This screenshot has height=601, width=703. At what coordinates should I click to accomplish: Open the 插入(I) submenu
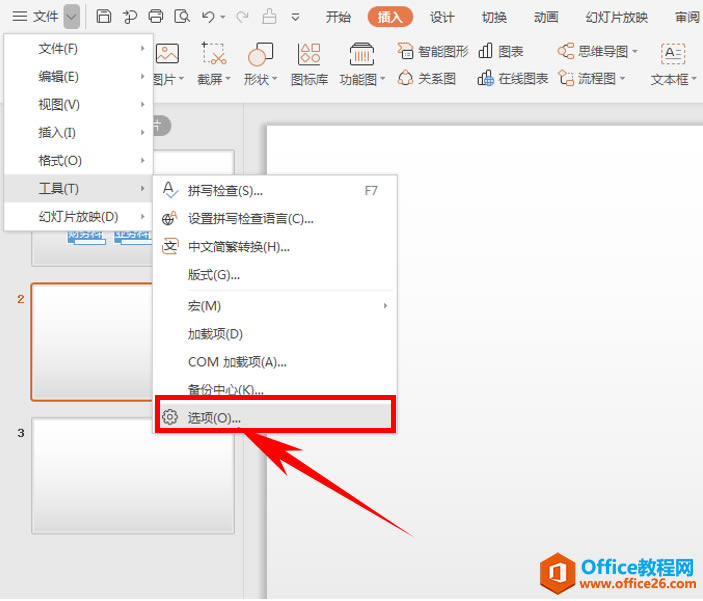(x=78, y=132)
